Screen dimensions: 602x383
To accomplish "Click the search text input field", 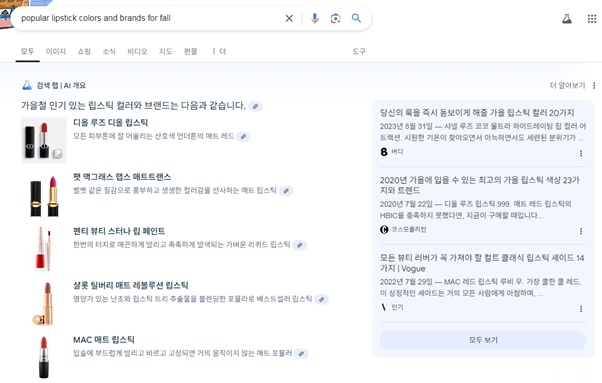I will pos(150,18).
